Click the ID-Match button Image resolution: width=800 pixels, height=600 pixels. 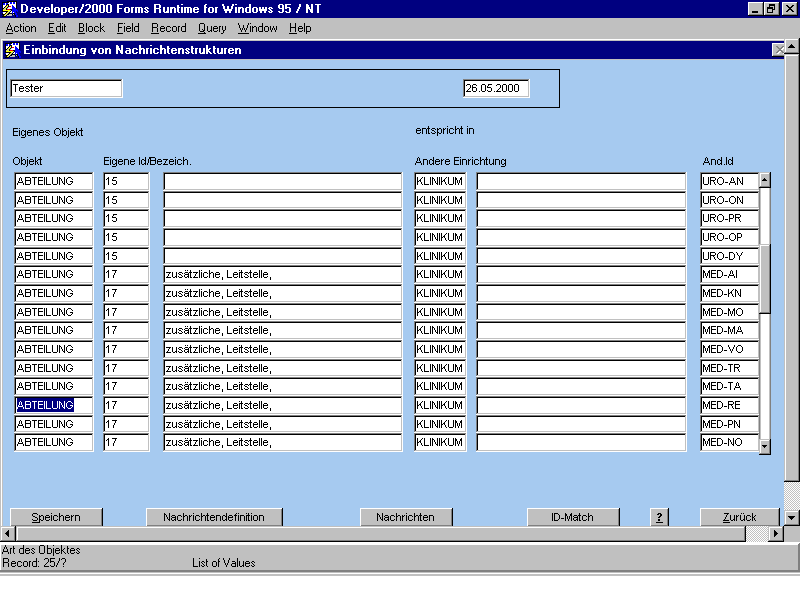(x=572, y=517)
